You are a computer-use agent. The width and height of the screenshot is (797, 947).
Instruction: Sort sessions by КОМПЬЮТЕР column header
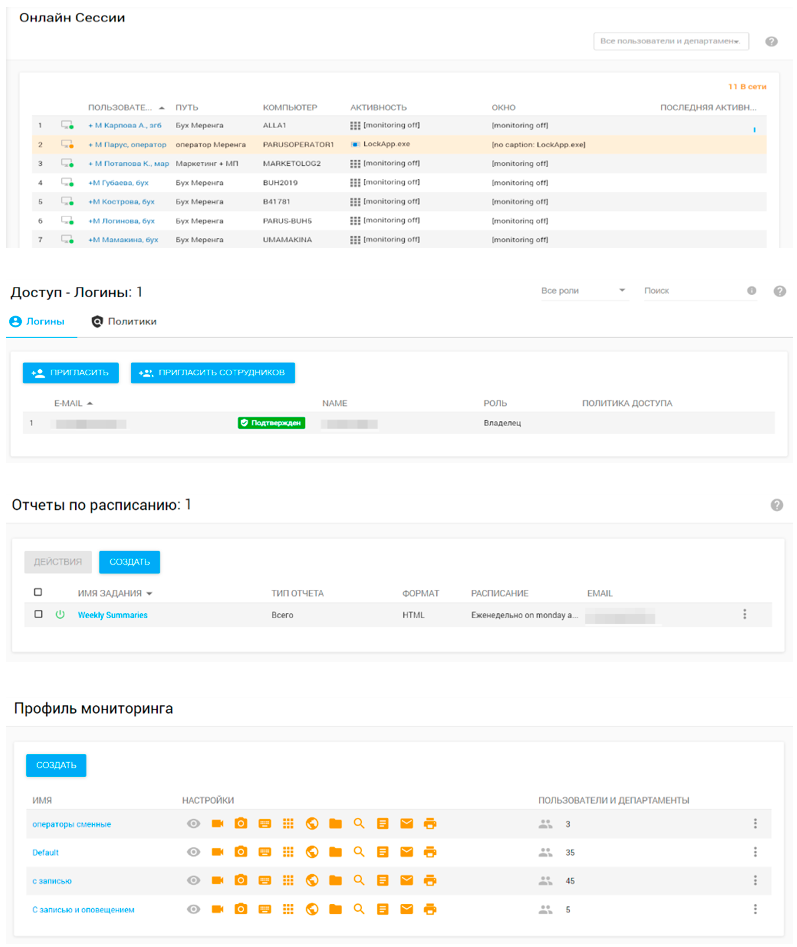(290, 108)
